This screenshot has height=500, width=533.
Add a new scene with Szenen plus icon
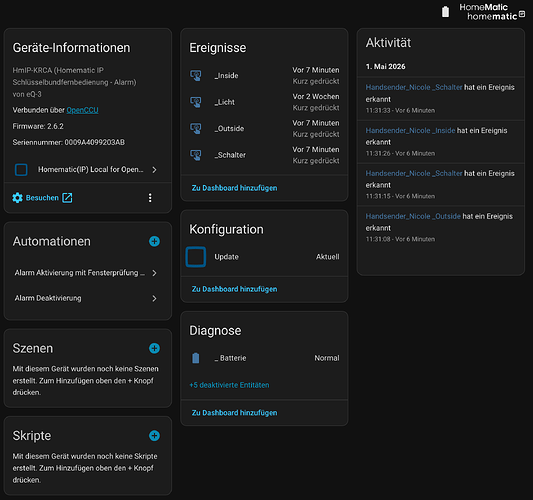coord(154,348)
